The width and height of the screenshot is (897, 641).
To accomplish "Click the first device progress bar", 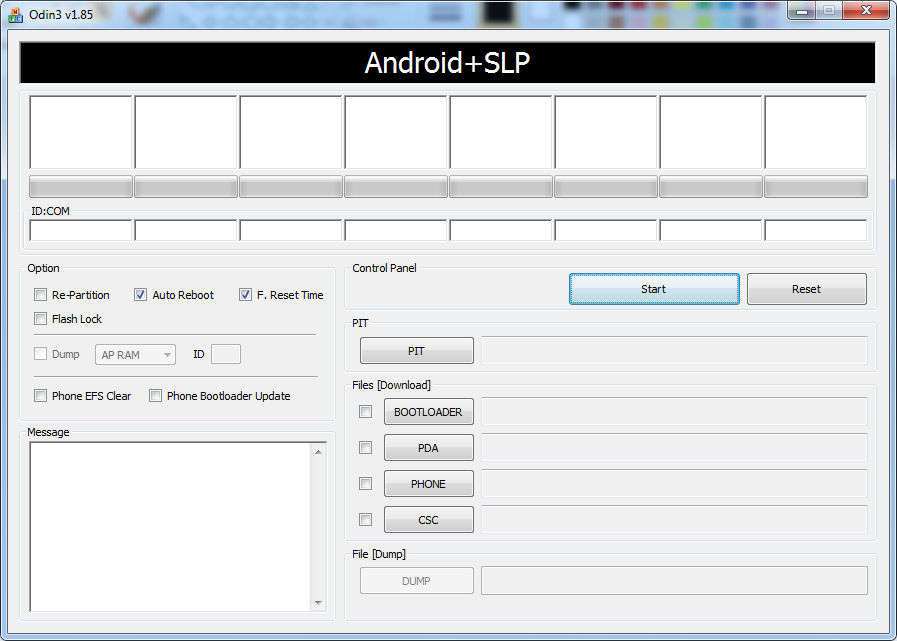I will 81,187.
